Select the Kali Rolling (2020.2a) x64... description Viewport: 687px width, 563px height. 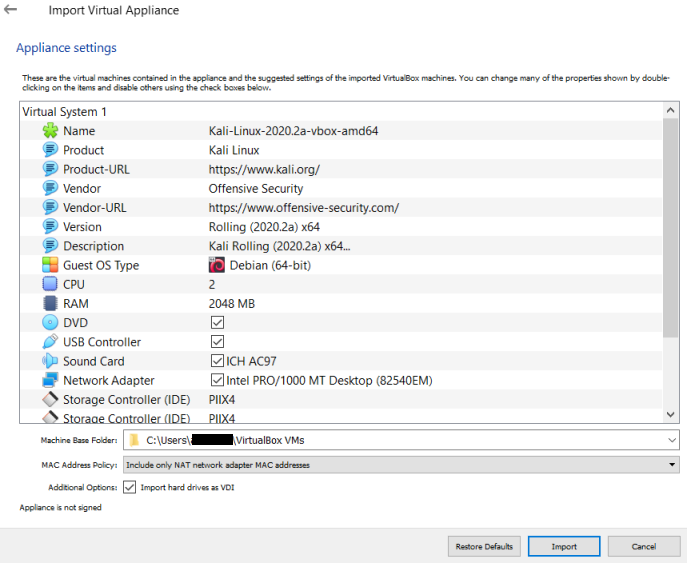click(280, 246)
